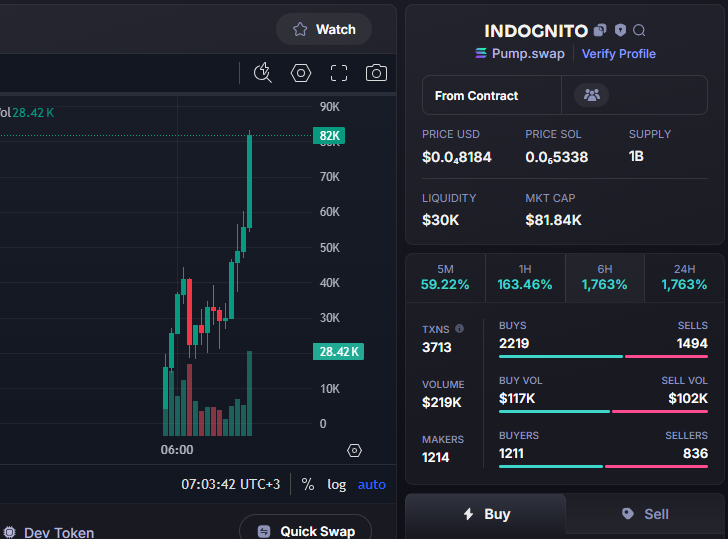Click the Dev Token label

(59, 532)
